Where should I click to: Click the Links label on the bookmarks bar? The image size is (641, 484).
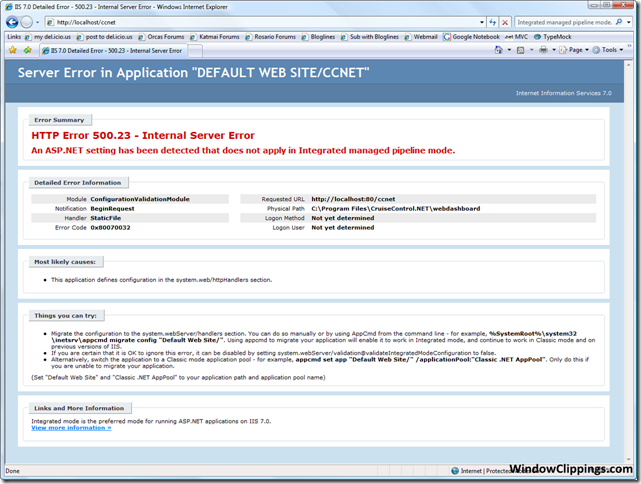pos(14,37)
